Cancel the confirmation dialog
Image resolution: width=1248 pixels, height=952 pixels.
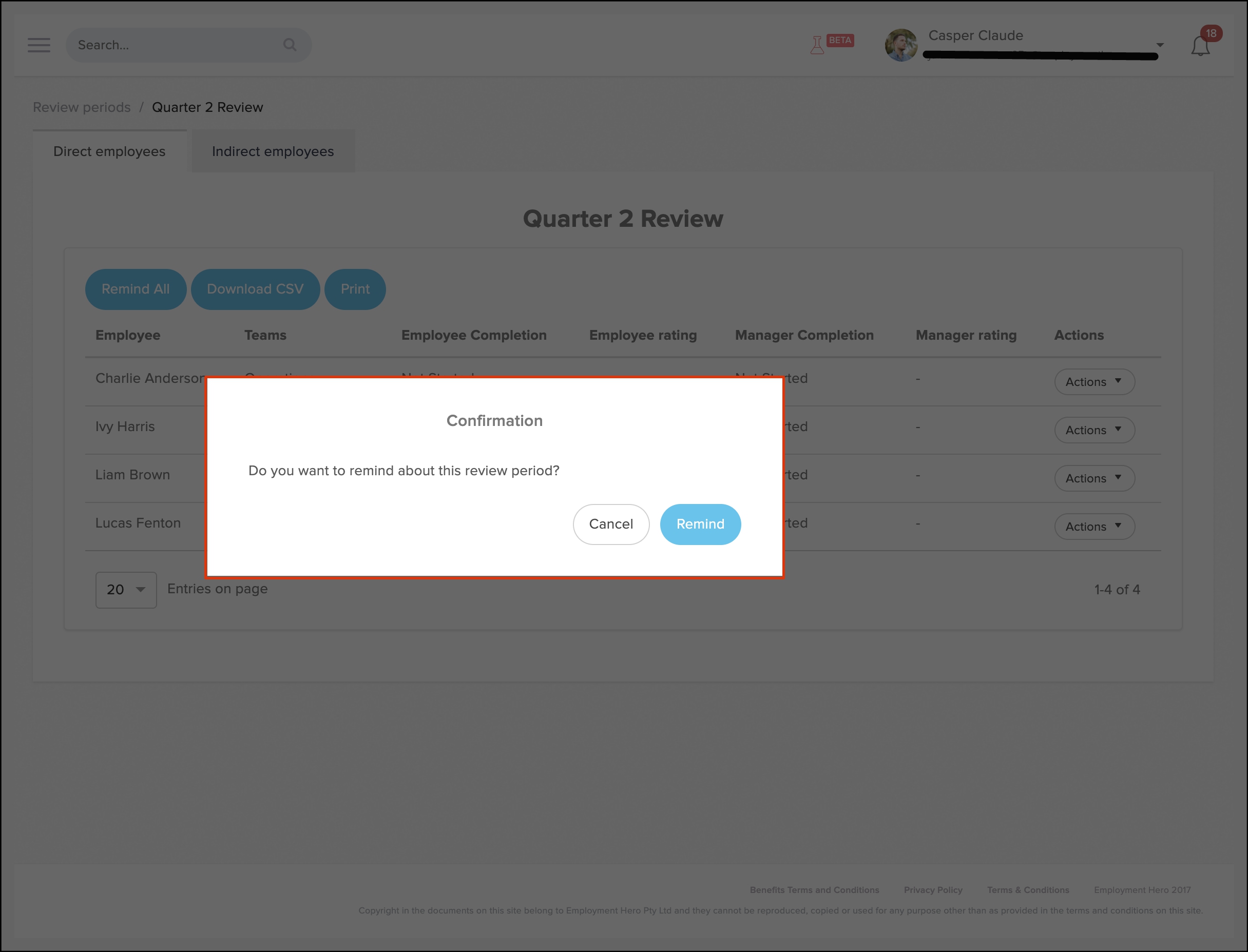tap(610, 524)
